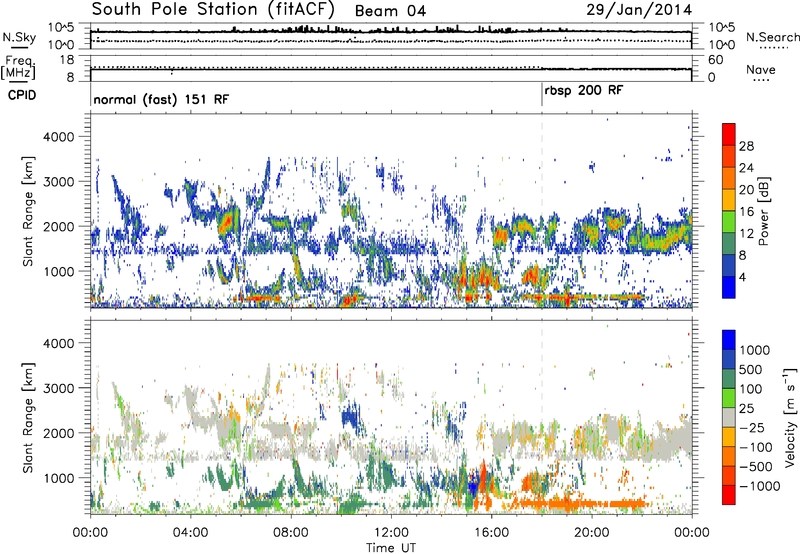Click the 'South Pole Station (fitACF)' title
This screenshot has width=800, height=554.
coord(213,9)
